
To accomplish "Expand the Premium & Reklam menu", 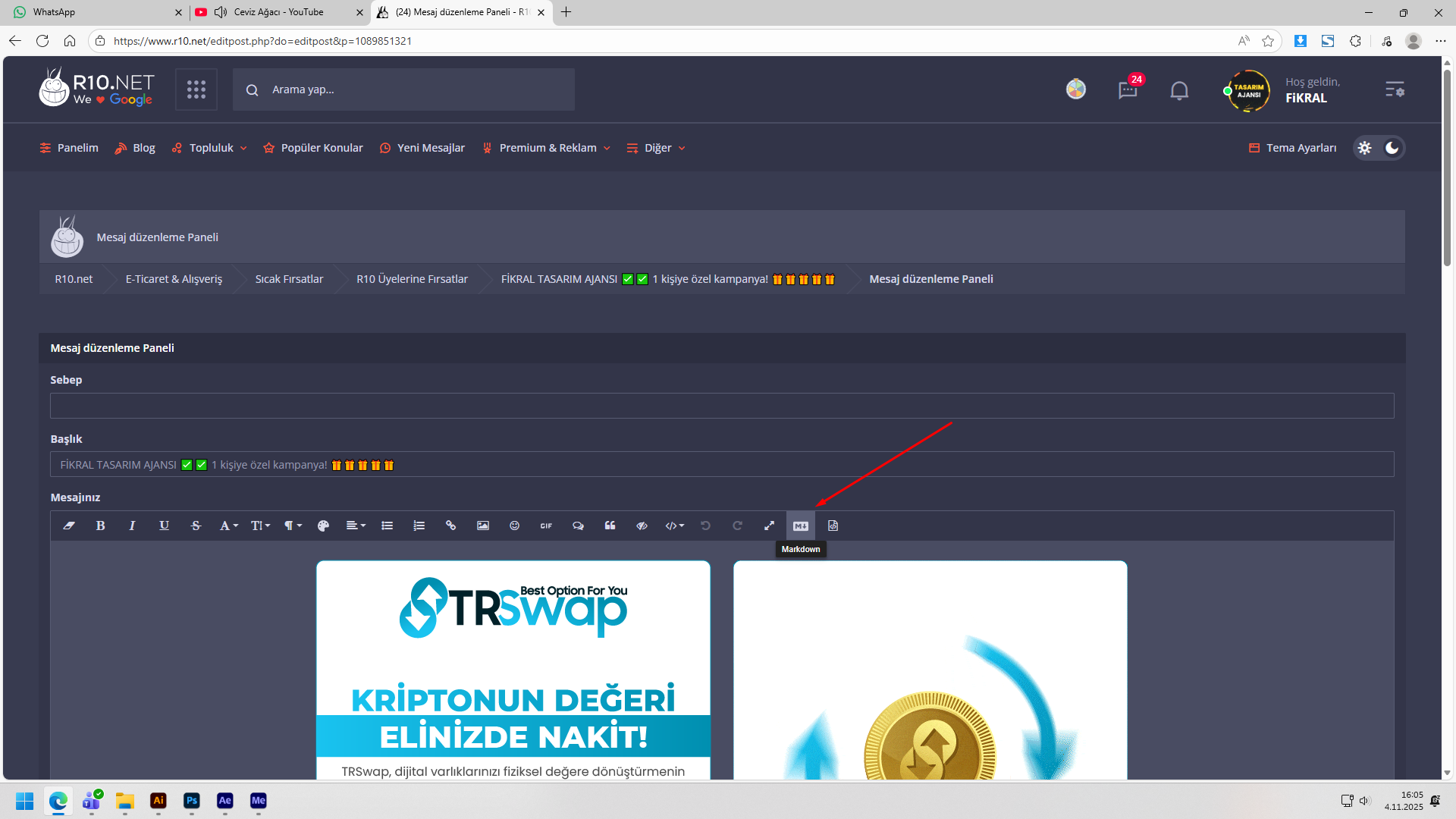I will 546,148.
